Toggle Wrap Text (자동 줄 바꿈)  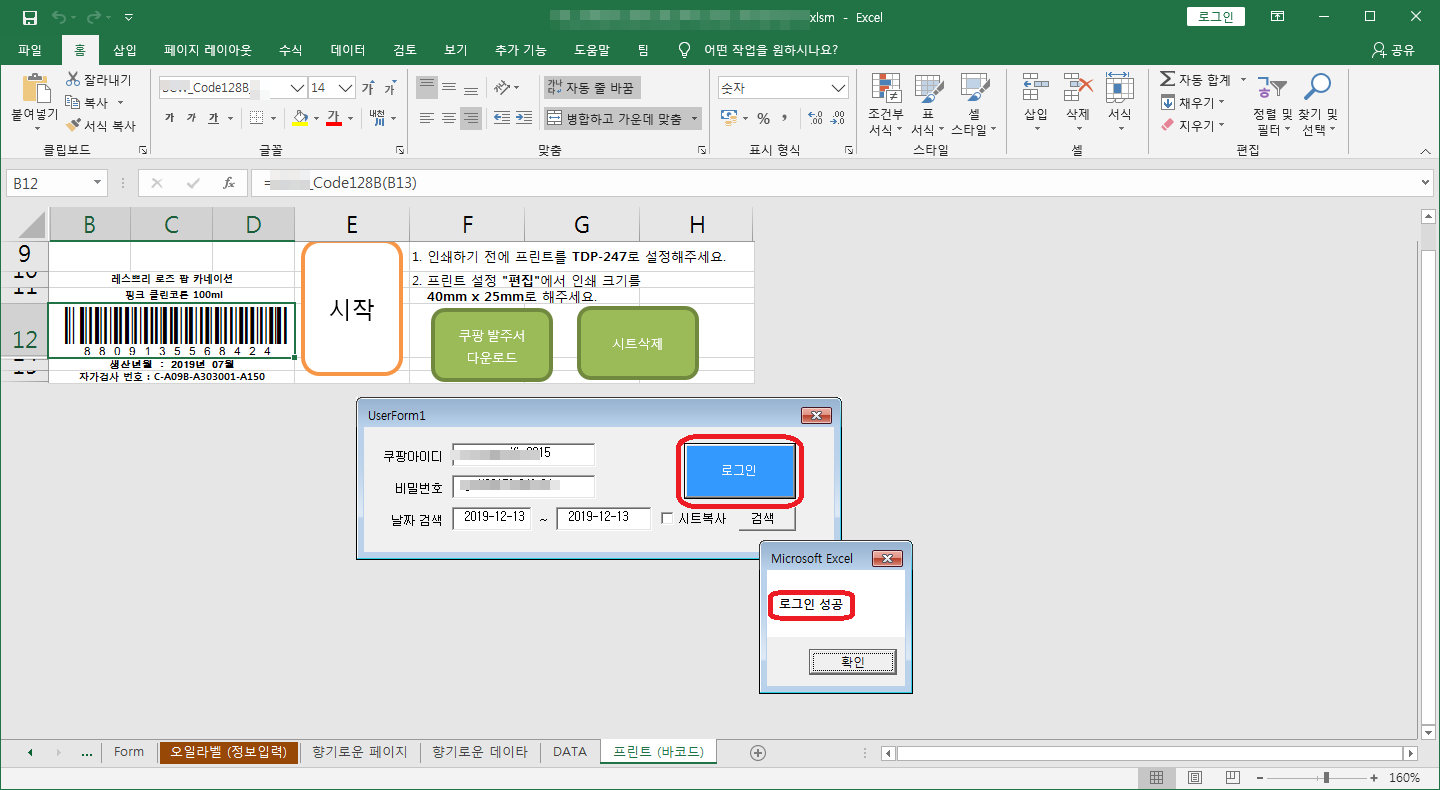pyautogui.click(x=590, y=88)
